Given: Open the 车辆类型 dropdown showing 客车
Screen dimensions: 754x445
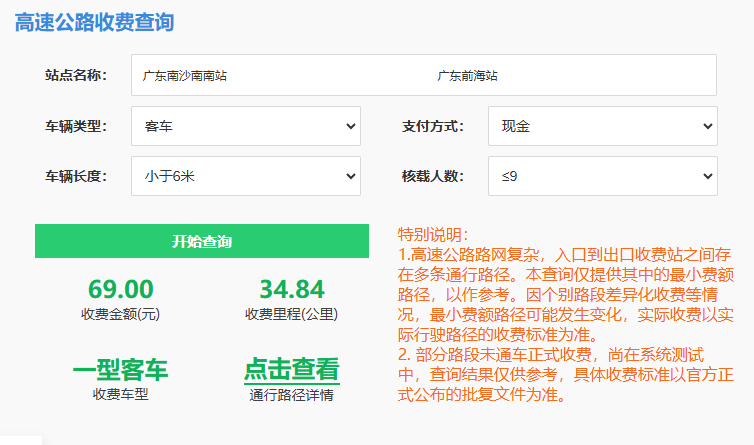Looking at the screenshot, I should pos(246,126).
